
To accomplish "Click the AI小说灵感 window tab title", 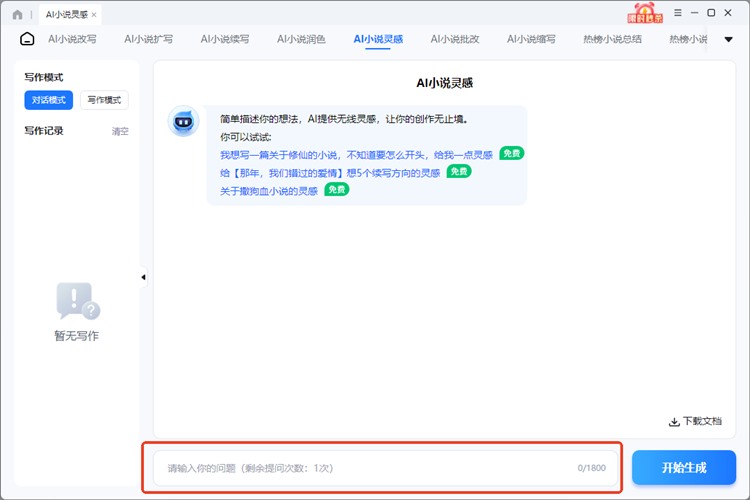I will point(66,15).
